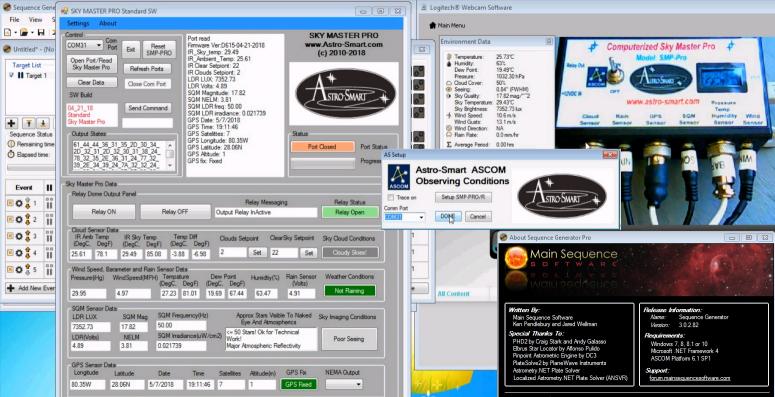The width and height of the screenshot is (775, 397).
Task: Click the Humidity droplet icon in Environment Data
Action: (x=448, y=64)
